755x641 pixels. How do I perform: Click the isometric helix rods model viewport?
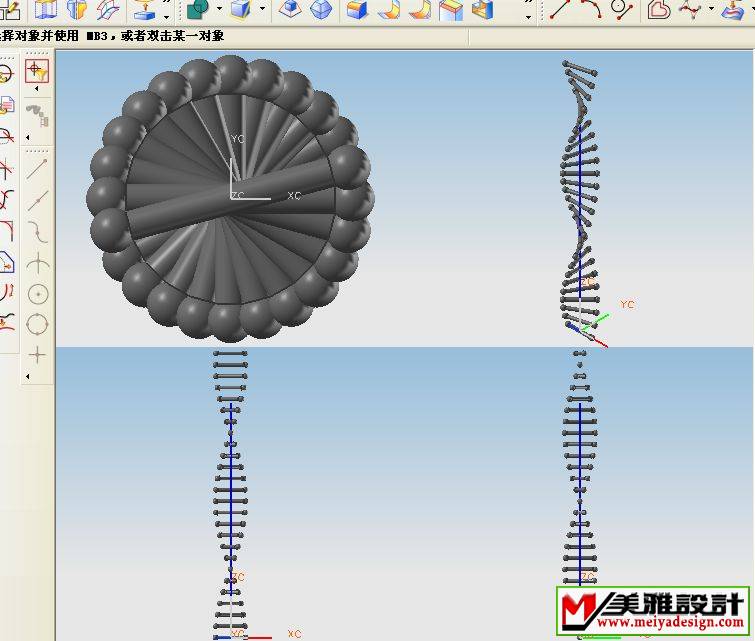coord(580,196)
